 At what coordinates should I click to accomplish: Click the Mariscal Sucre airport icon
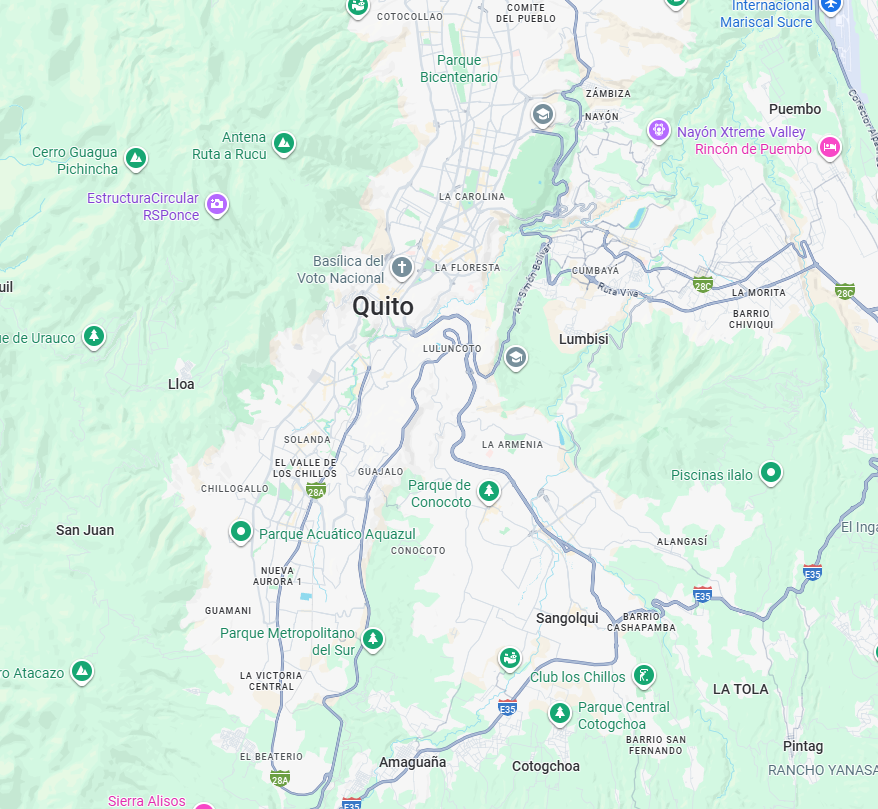(x=831, y=5)
